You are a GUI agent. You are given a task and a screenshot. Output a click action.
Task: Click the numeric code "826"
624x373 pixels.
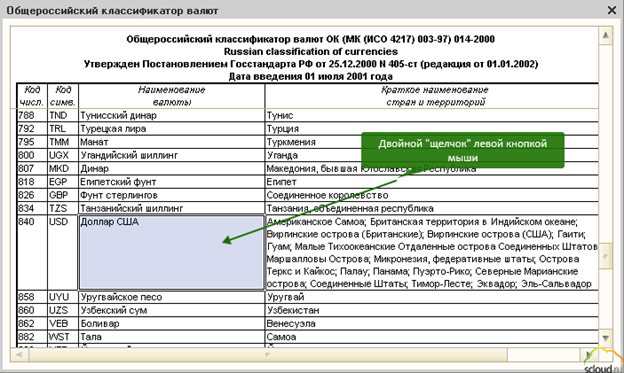pyautogui.click(x=26, y=195)
